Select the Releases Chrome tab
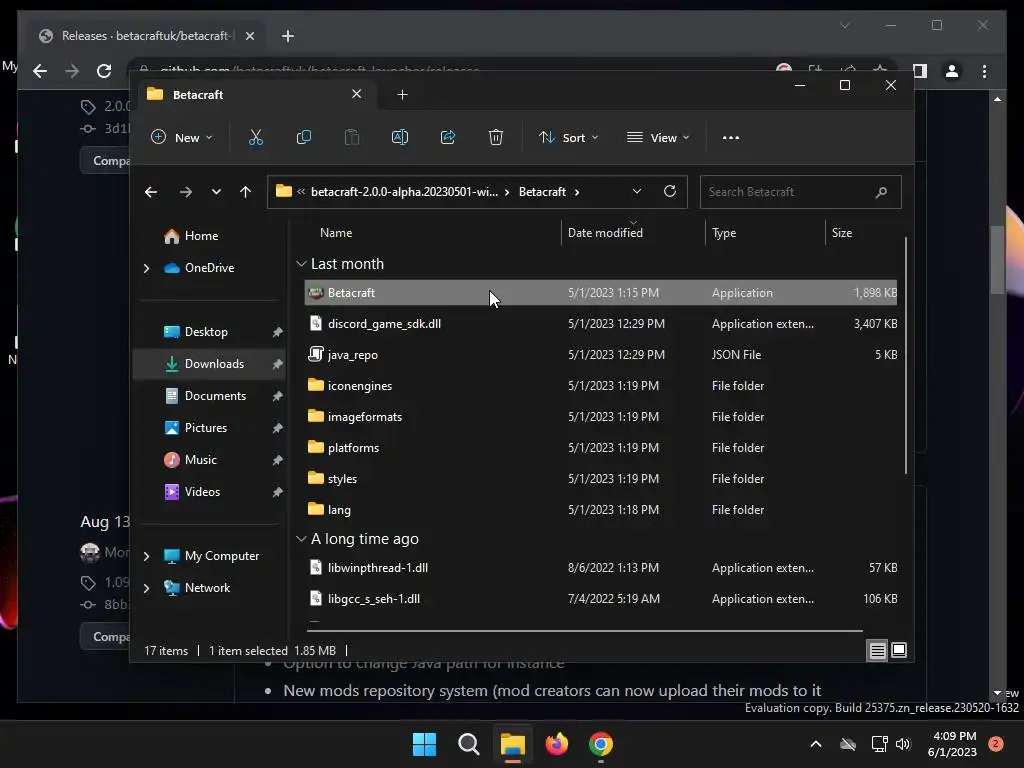 146,36
